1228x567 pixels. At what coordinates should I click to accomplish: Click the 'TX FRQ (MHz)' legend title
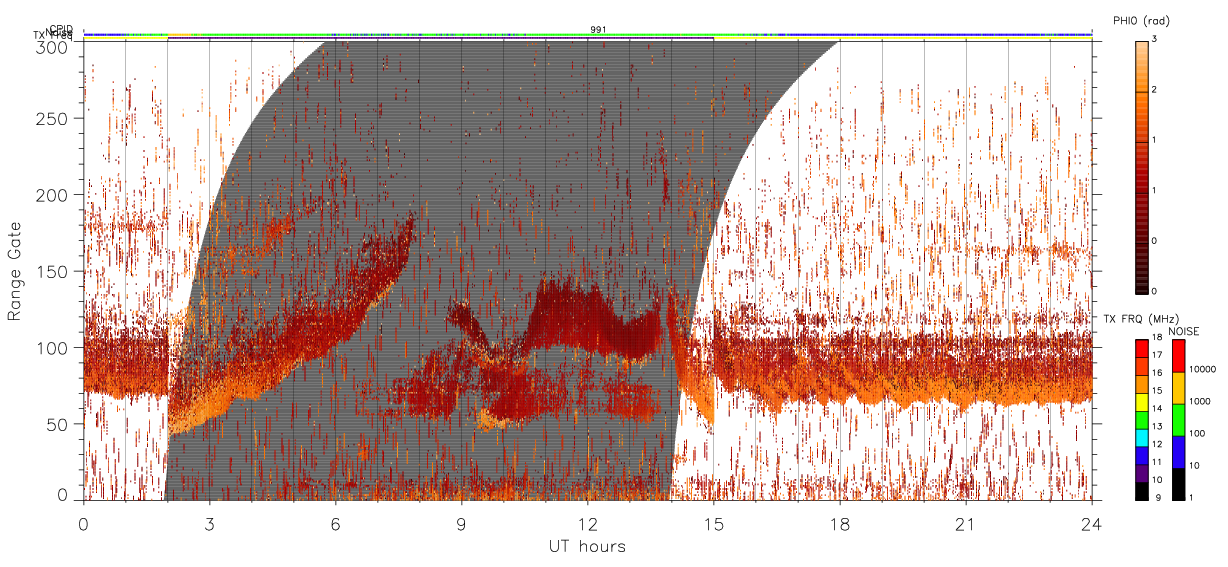1141,319
